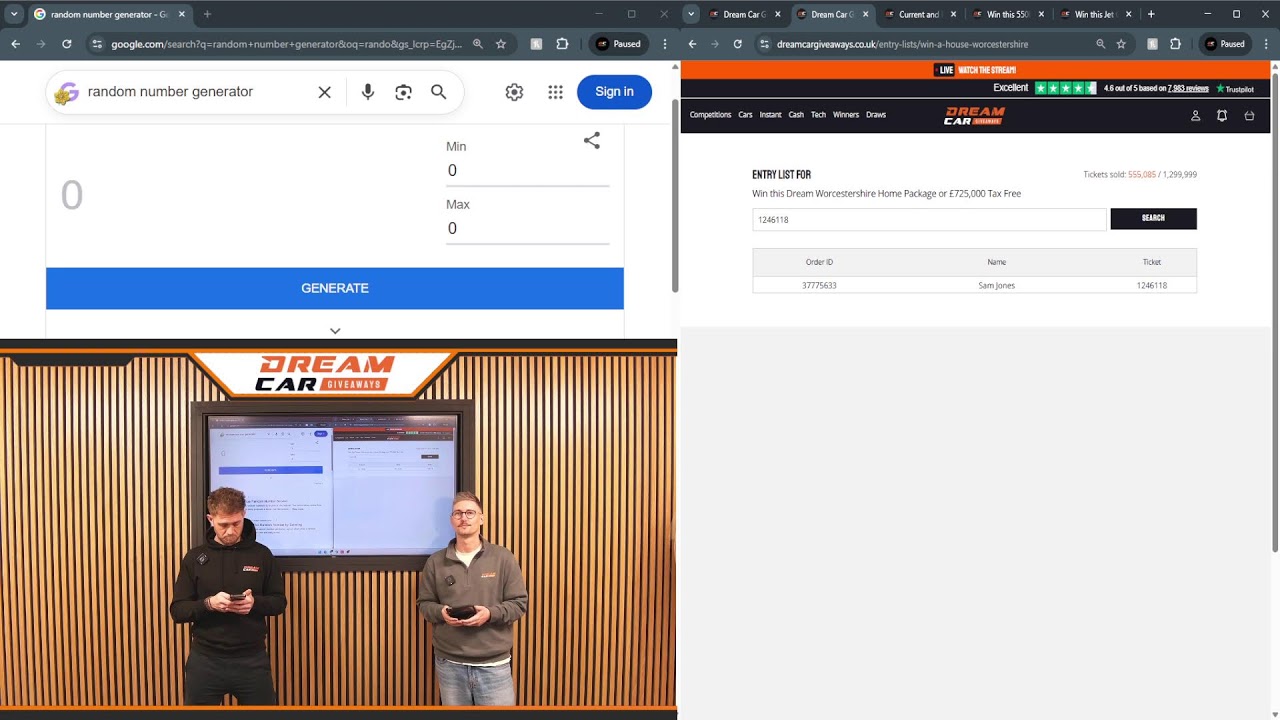This screenshot has width=1280, height=720.
Task: Go back in the Google window
Action: pyautogui.click(x=16, y=44)
